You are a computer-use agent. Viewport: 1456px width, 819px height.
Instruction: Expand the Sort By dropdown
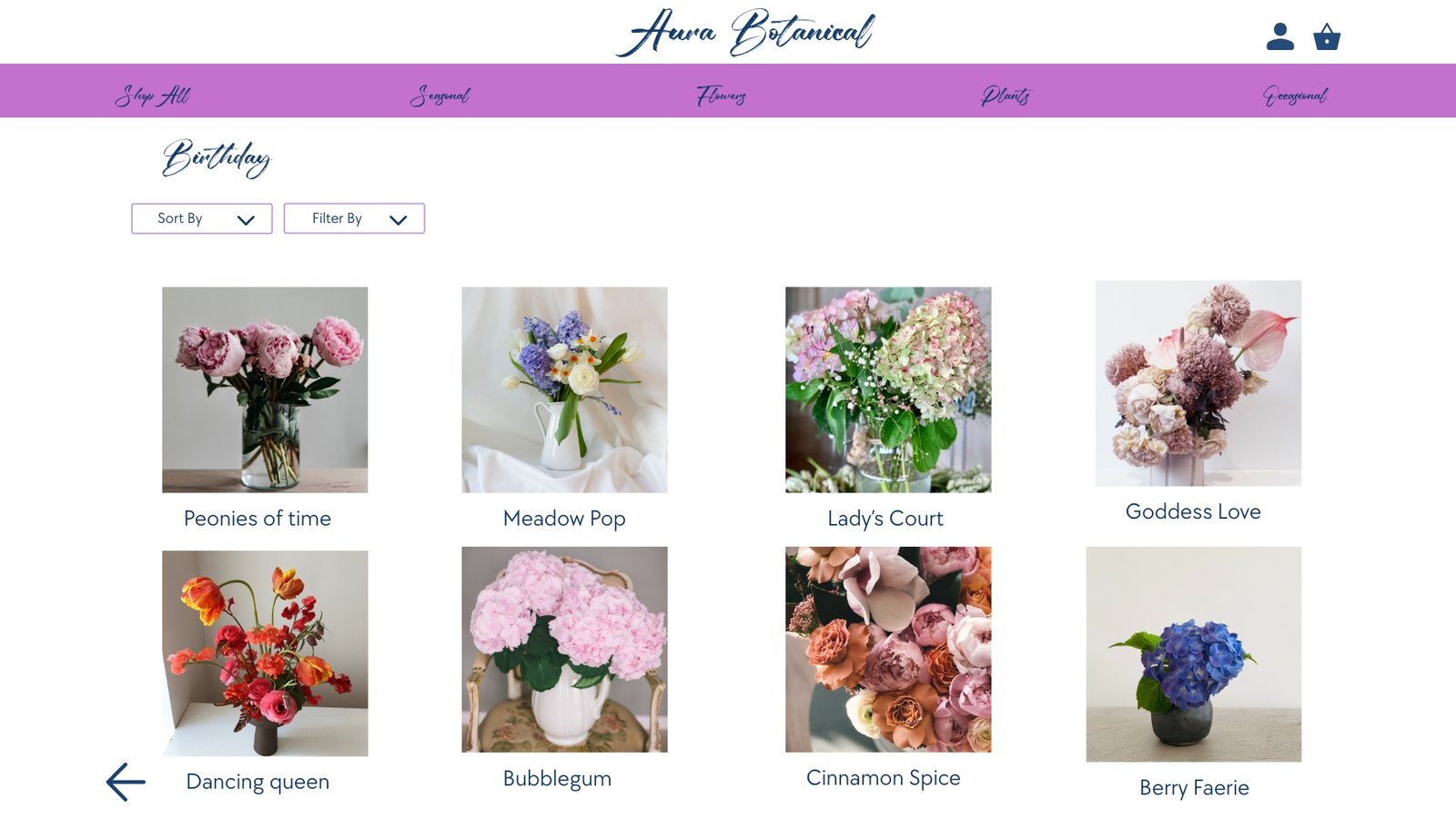pos(202,218)
